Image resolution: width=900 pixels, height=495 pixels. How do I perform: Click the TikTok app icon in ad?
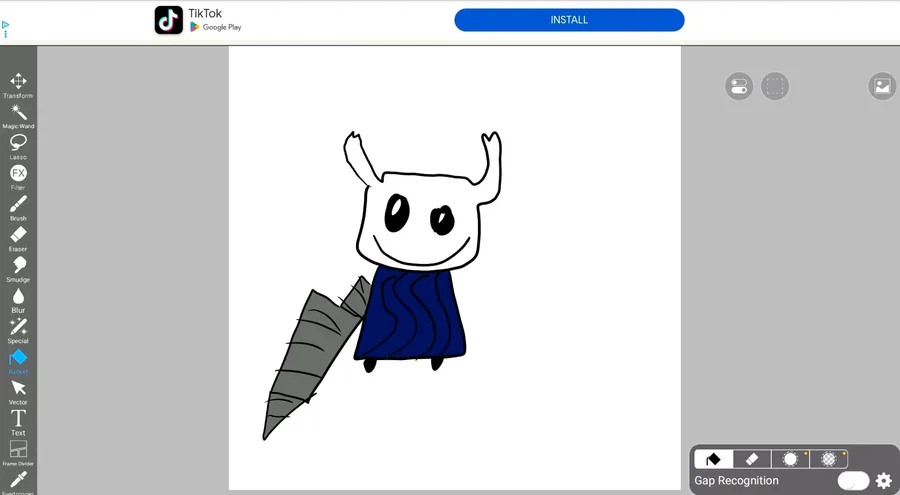[169, 20]
